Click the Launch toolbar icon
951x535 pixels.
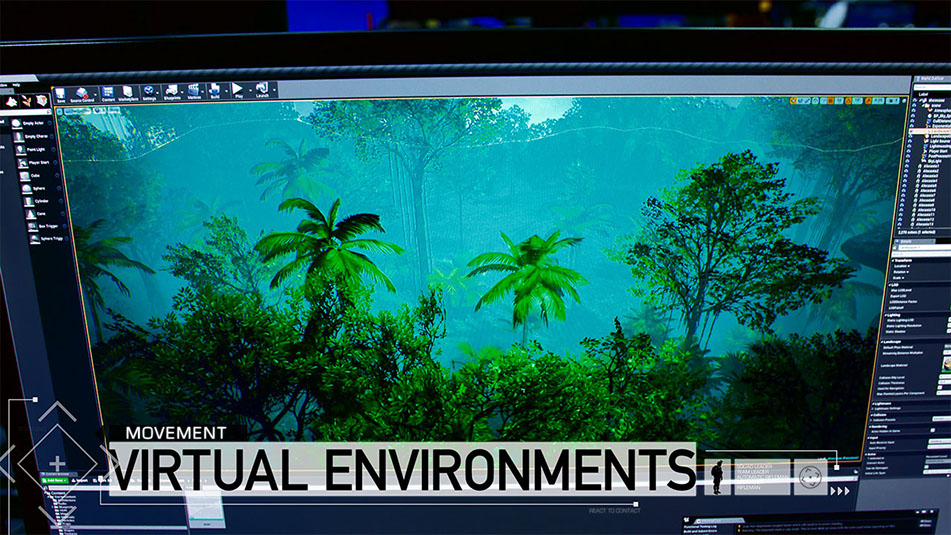[261, 90]
